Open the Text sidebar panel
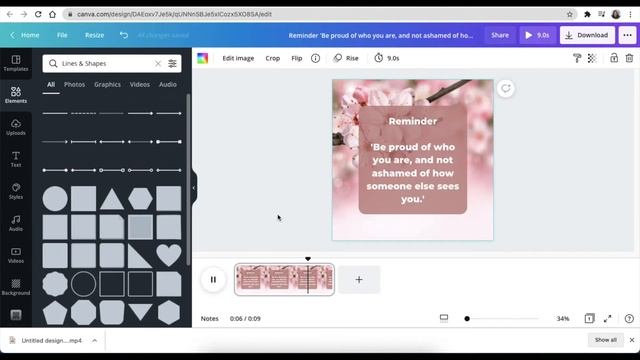This screenshot has width=640, height=360. pos(16,159)
